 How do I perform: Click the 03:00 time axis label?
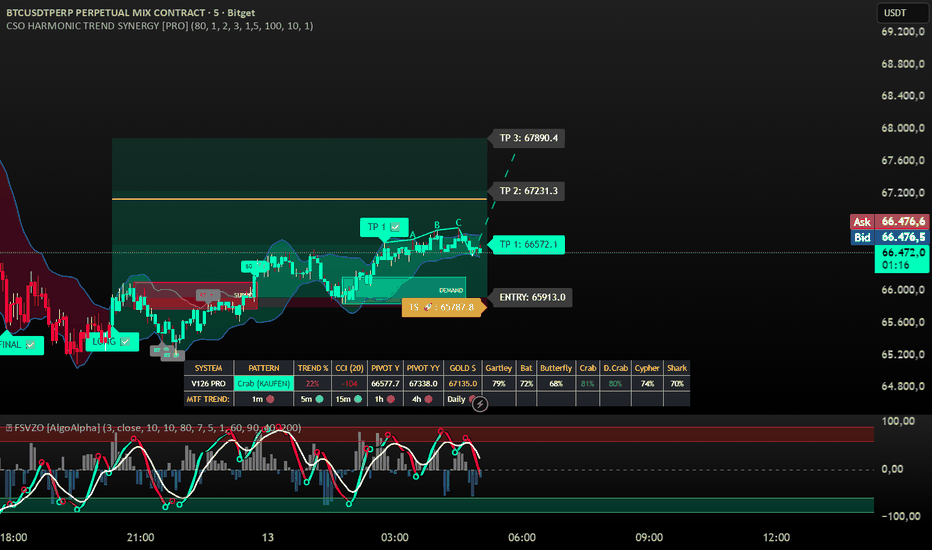(395, 538)
